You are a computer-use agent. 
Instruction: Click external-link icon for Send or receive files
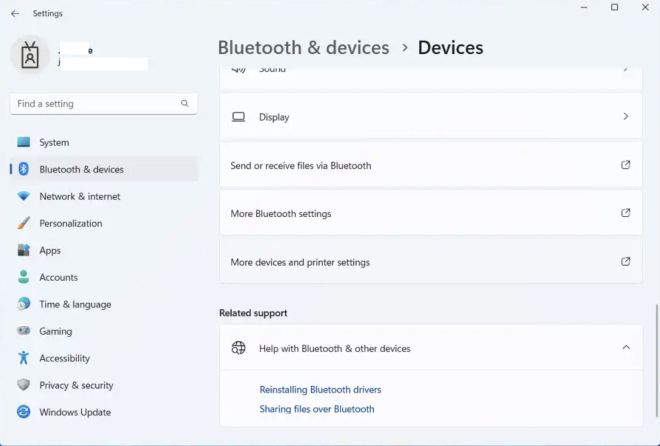pyautogui.click(x=625, y=165)
